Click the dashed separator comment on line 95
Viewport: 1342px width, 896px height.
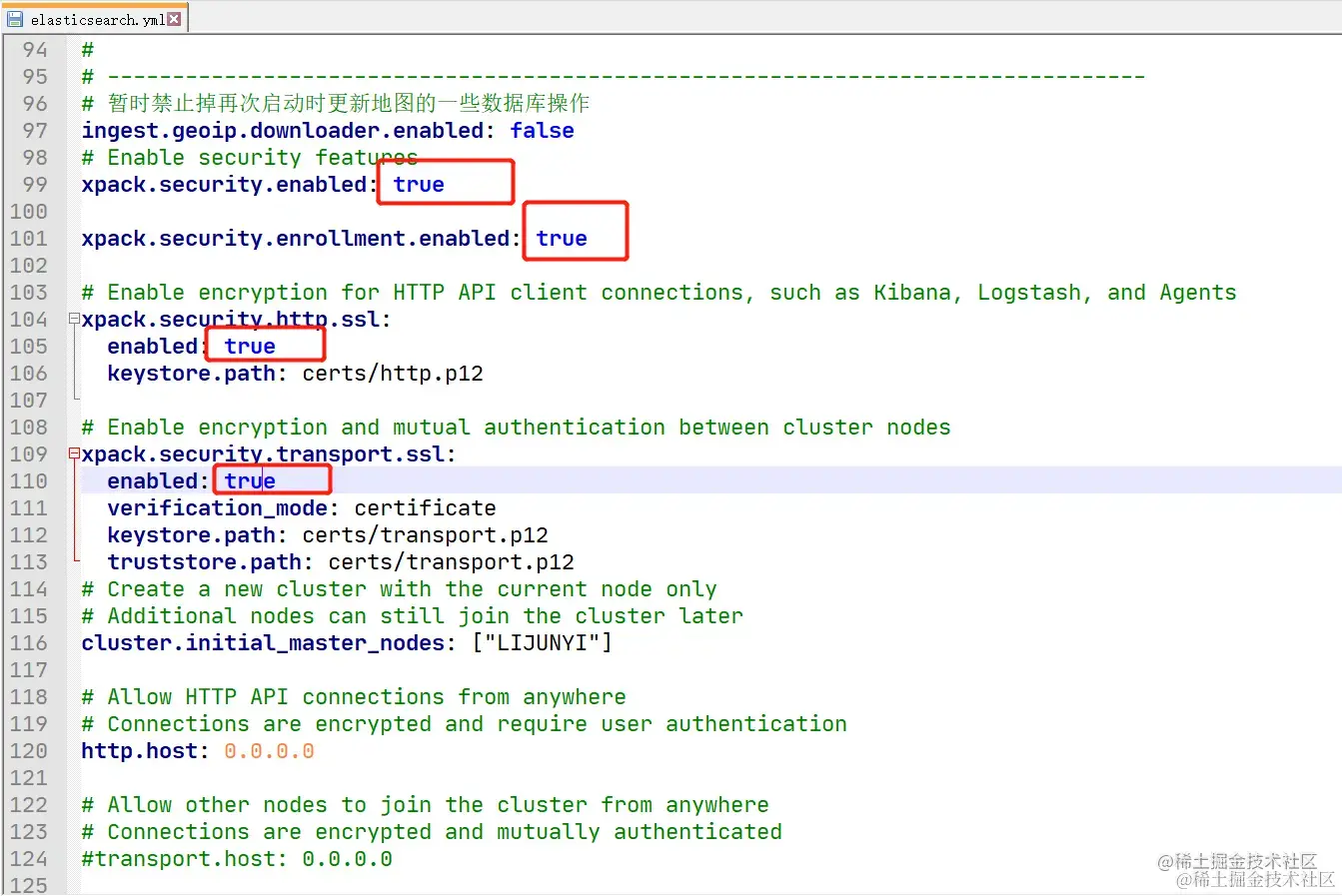(x=613, y=77)
